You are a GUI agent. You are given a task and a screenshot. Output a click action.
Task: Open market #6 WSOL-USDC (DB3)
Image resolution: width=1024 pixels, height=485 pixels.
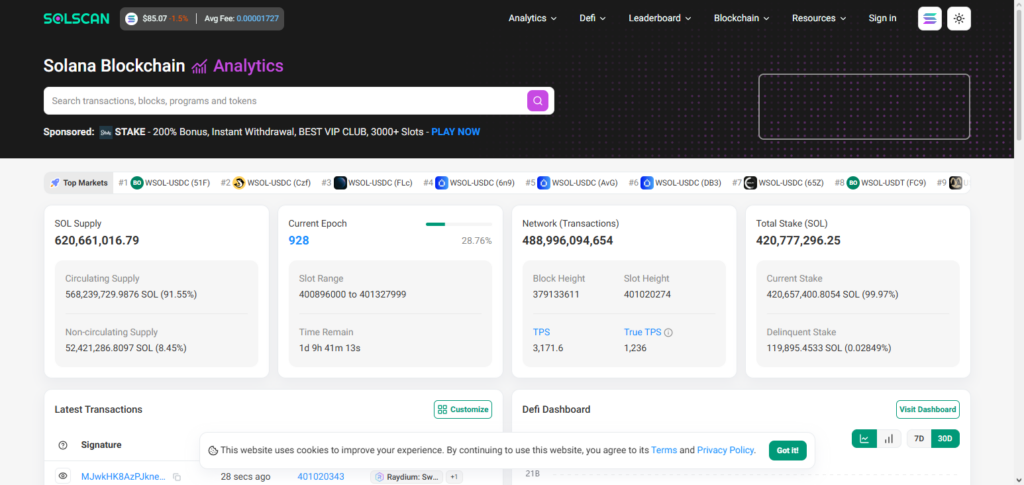(x=675, y=183)
